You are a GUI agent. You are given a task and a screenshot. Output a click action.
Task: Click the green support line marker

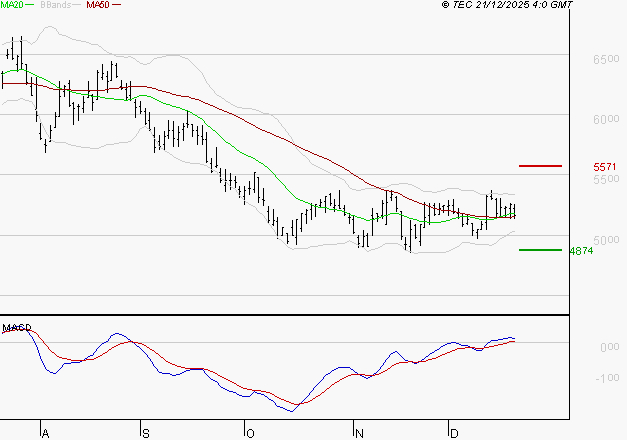pyautogui.click(x=540, y=250)
